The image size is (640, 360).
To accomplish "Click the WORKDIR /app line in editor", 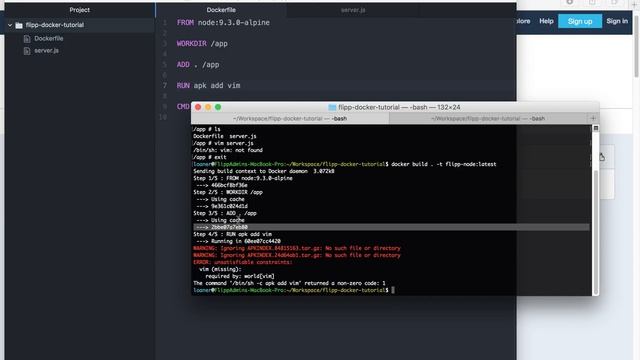I will 202,44.
